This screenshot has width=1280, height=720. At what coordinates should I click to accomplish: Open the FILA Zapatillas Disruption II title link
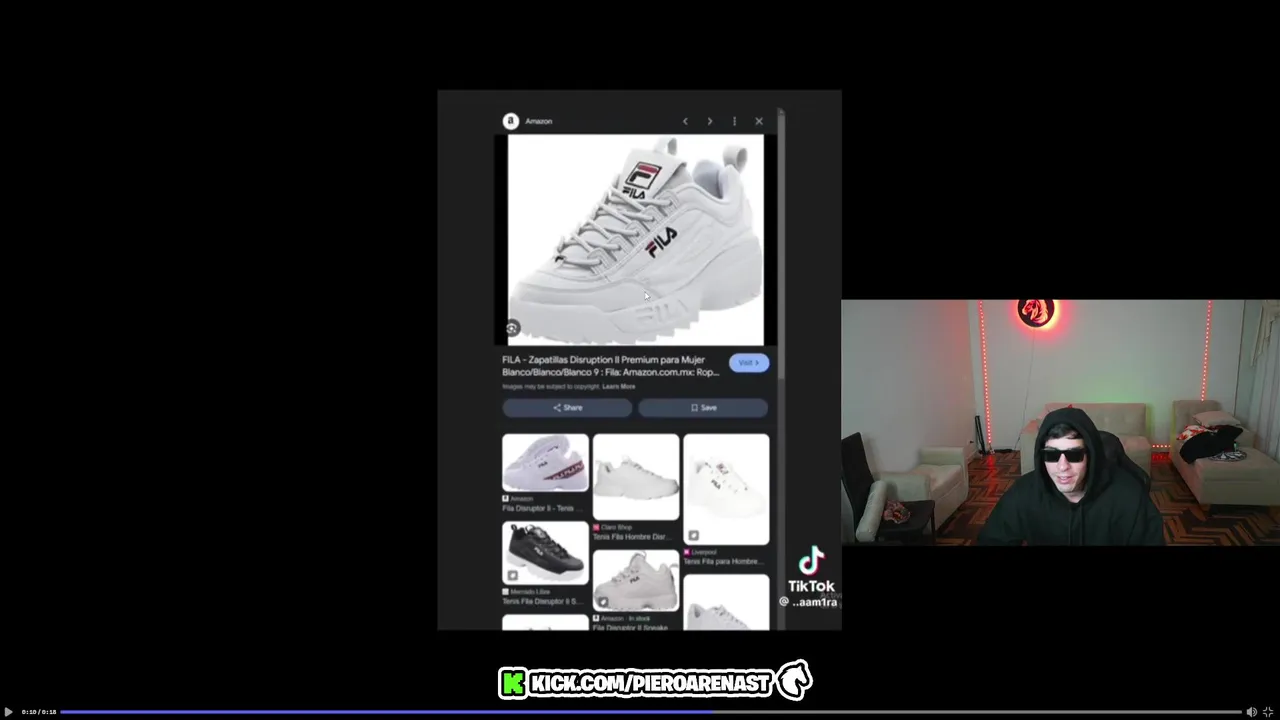coord(611,366)
